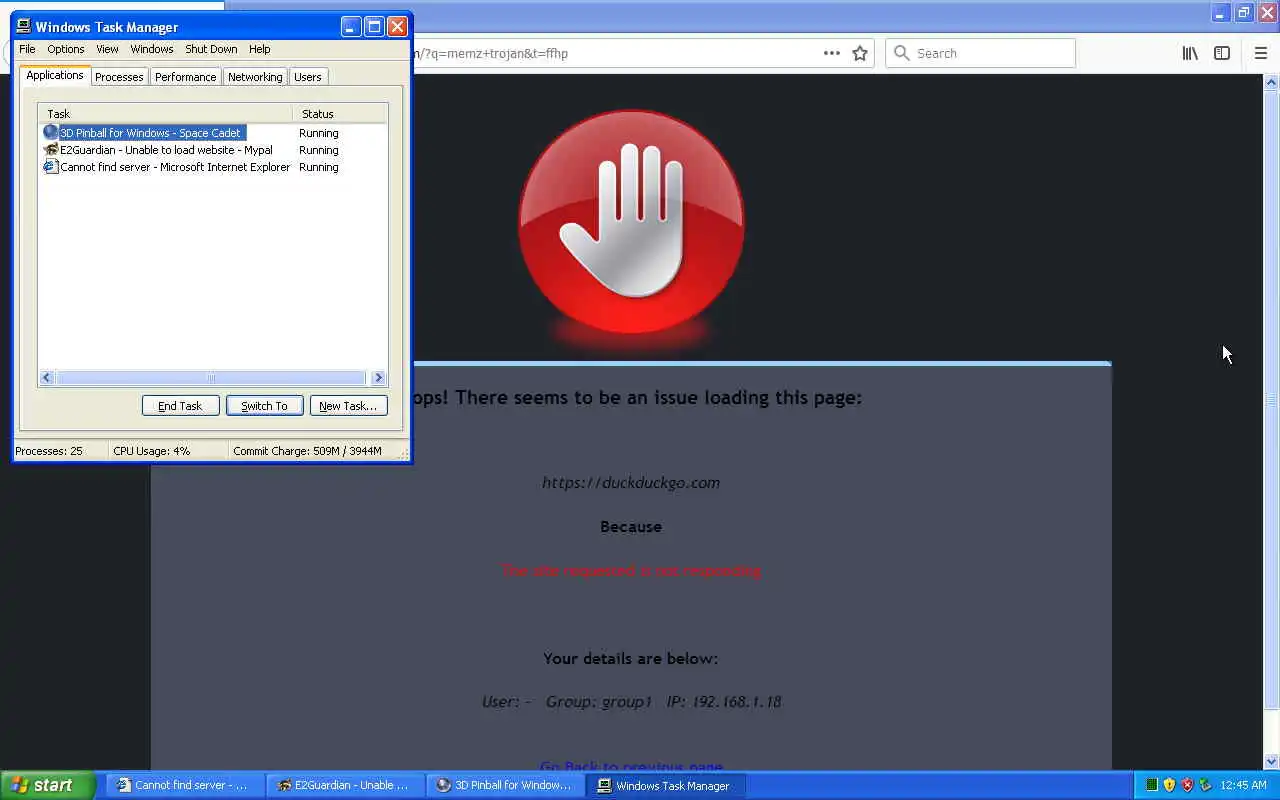Open browser page actions three-dot menu
1280x800 pixels.
(832, 53)
